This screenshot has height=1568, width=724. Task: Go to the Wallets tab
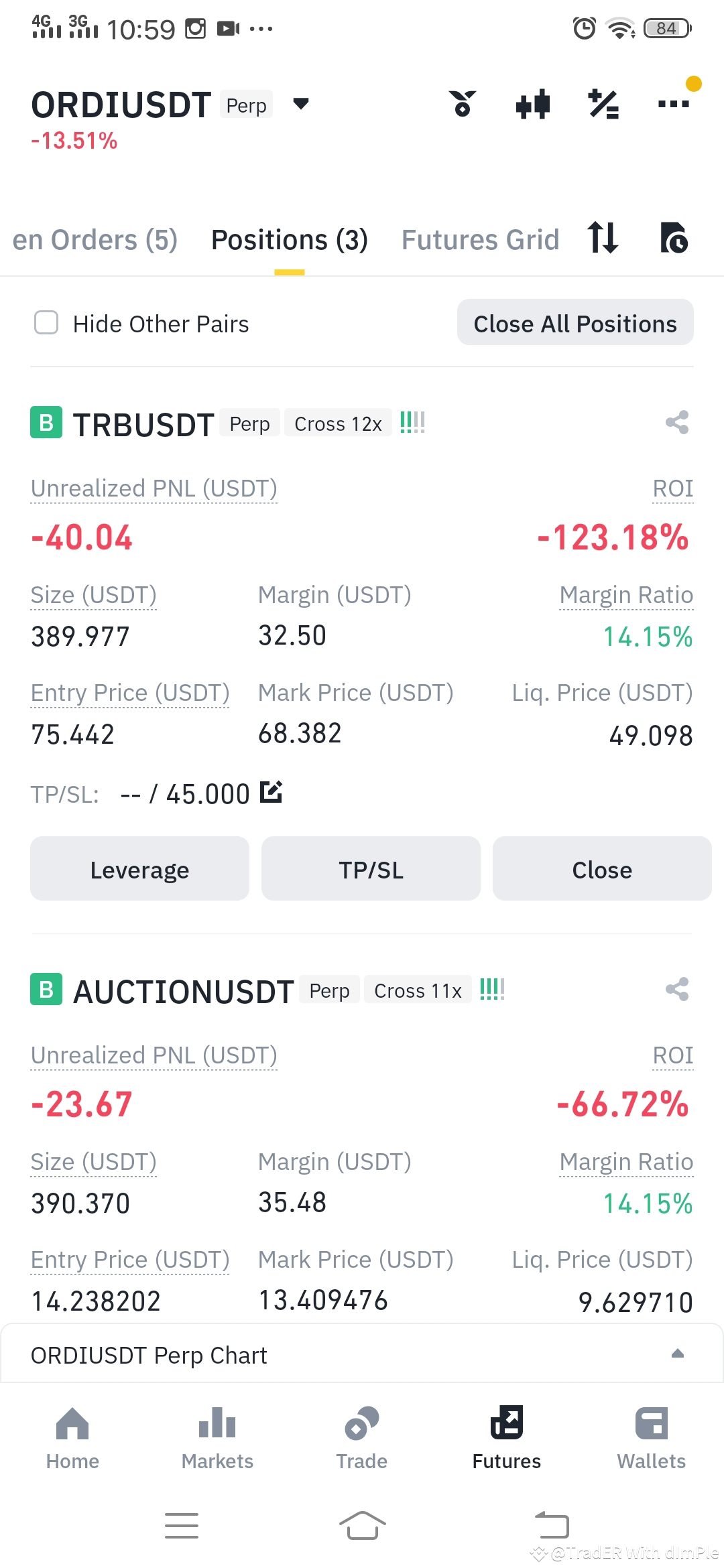pyautogui.click(x=652, y=1438)
